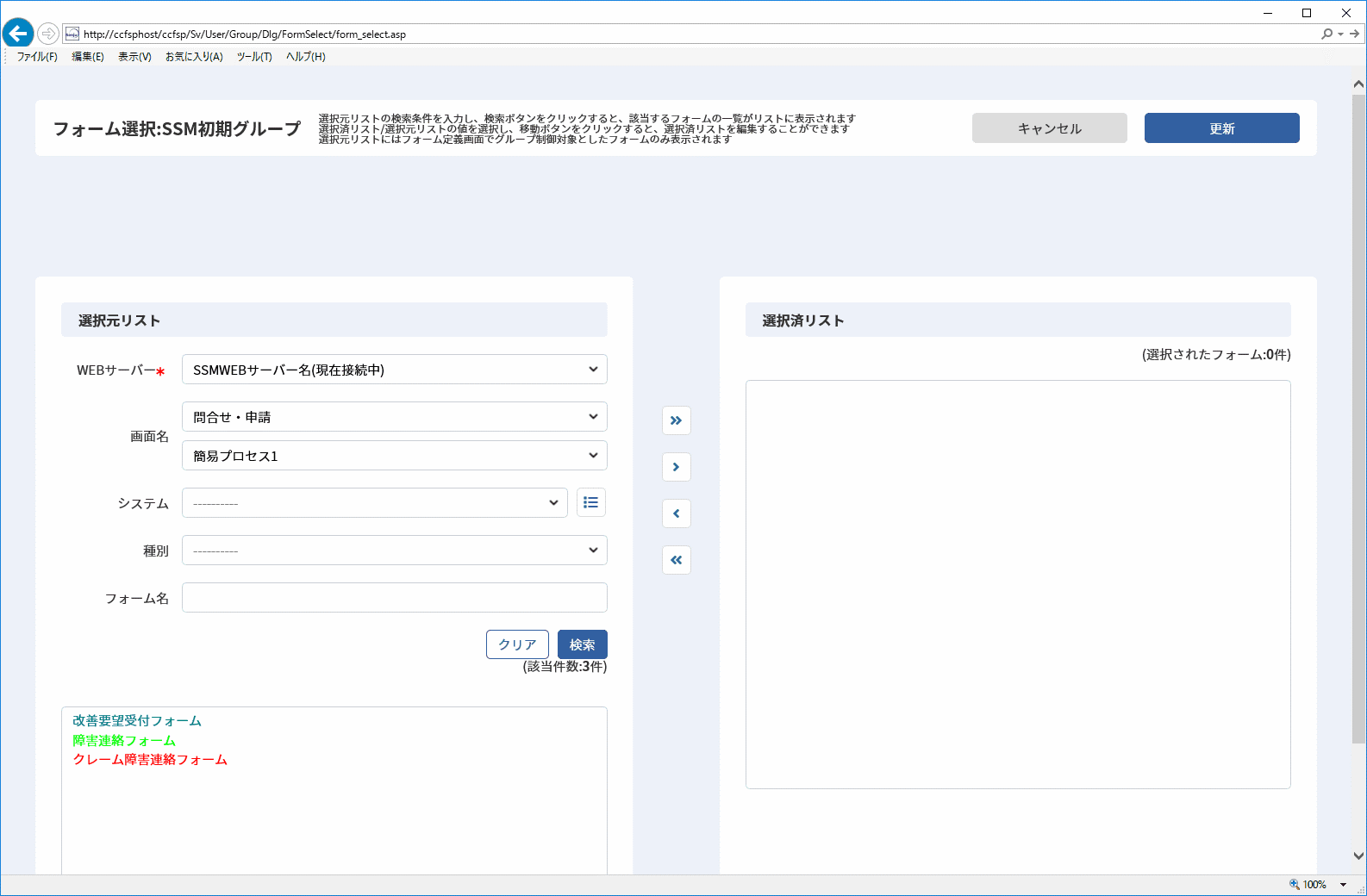The image size is (1367, 896).
Task: Click the browser back arrow button
Action: (18, 34)
